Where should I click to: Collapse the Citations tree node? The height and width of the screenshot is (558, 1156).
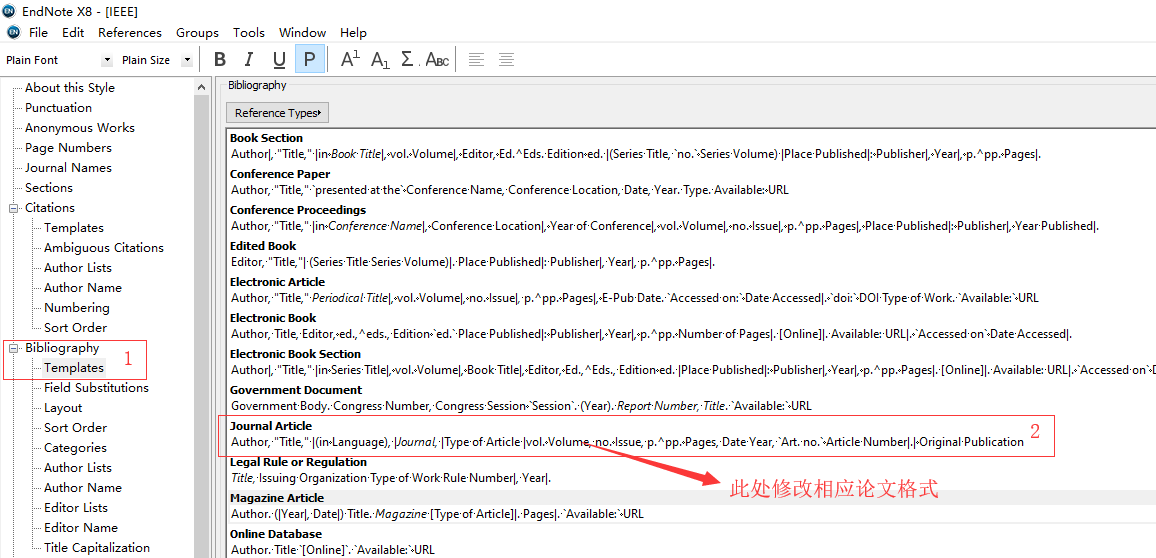(13, 209)
